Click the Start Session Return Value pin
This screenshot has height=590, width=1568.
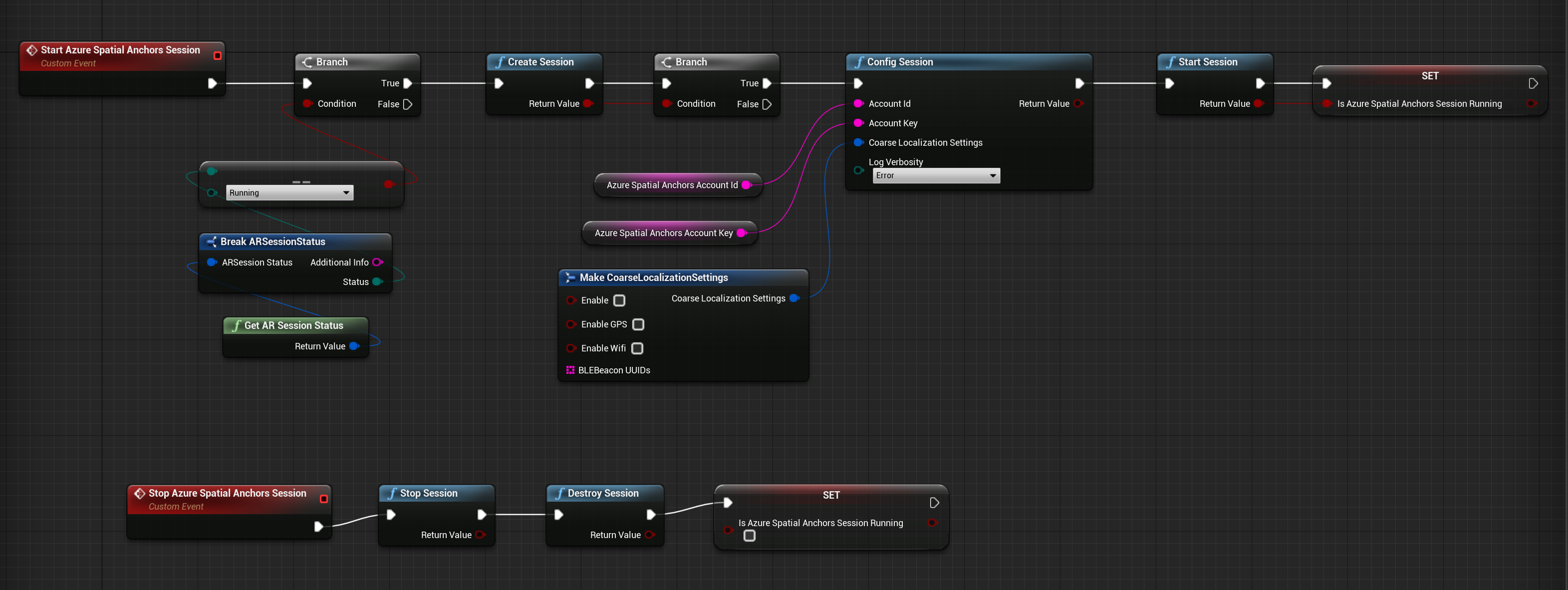pyautogui.click(x=1259, y=103)
